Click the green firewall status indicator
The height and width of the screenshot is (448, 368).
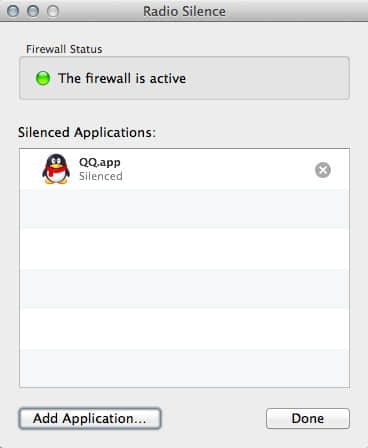43,78
